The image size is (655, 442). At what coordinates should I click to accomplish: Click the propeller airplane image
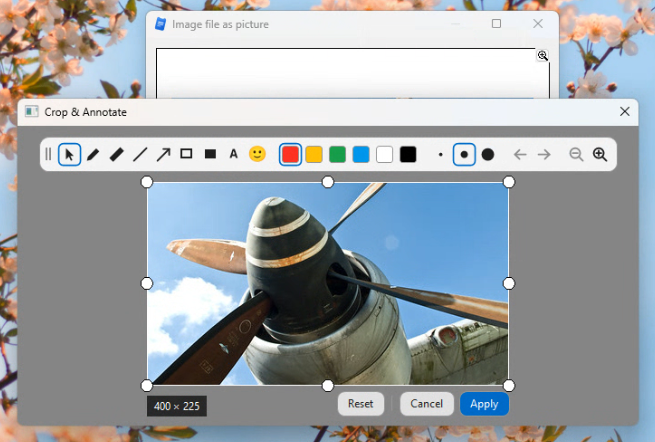[x=328, y=284]
